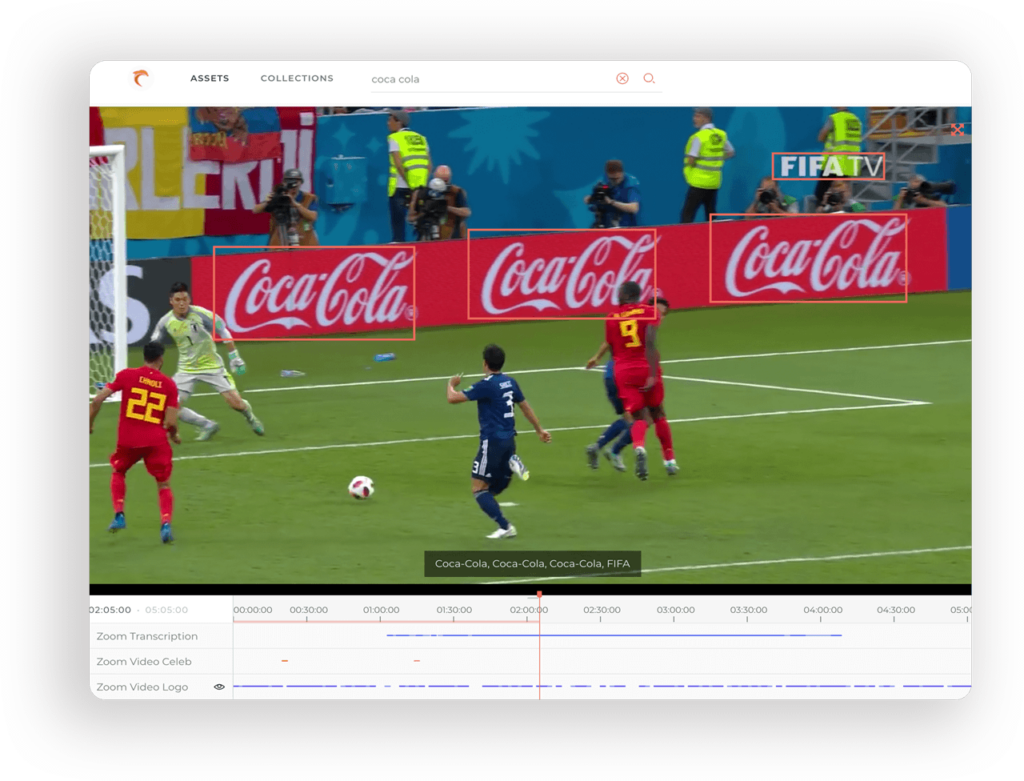Click the magnifying glass search icon
The height and width of the screenshot is (781, 1024).
pos(649,79)
